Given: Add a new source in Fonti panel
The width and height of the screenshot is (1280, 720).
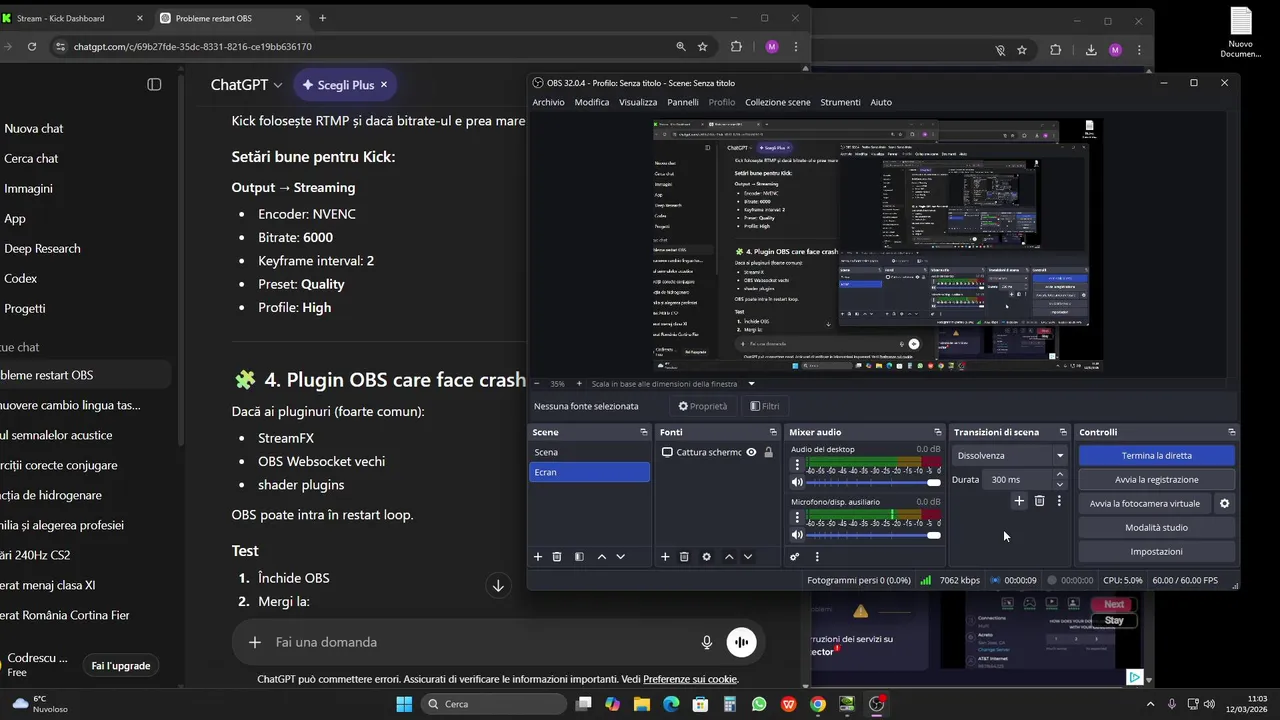Looking at the screenshot, I should click(x=665, y=557).
